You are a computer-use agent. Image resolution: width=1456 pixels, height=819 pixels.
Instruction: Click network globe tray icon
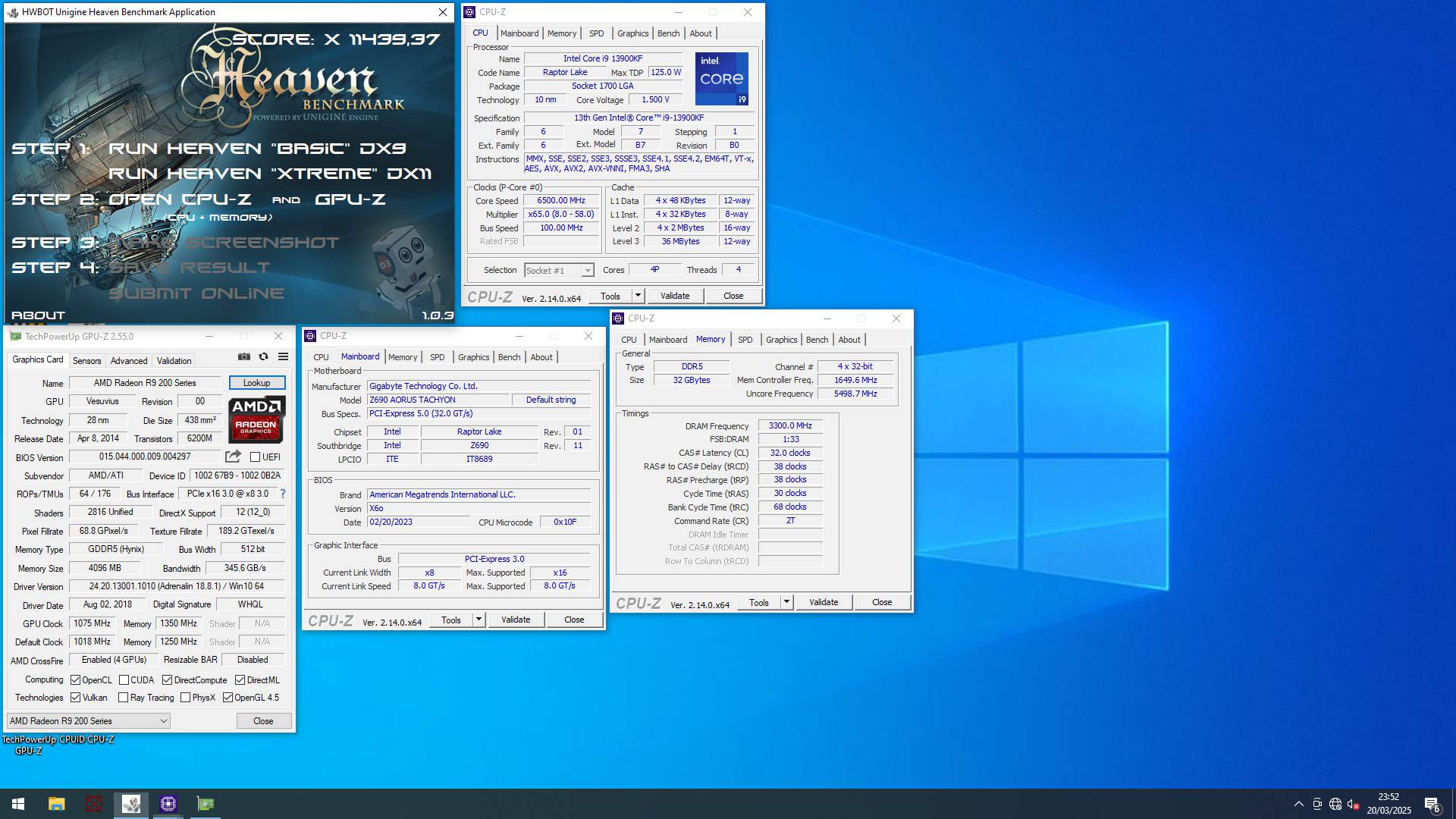click(1335, 804)
